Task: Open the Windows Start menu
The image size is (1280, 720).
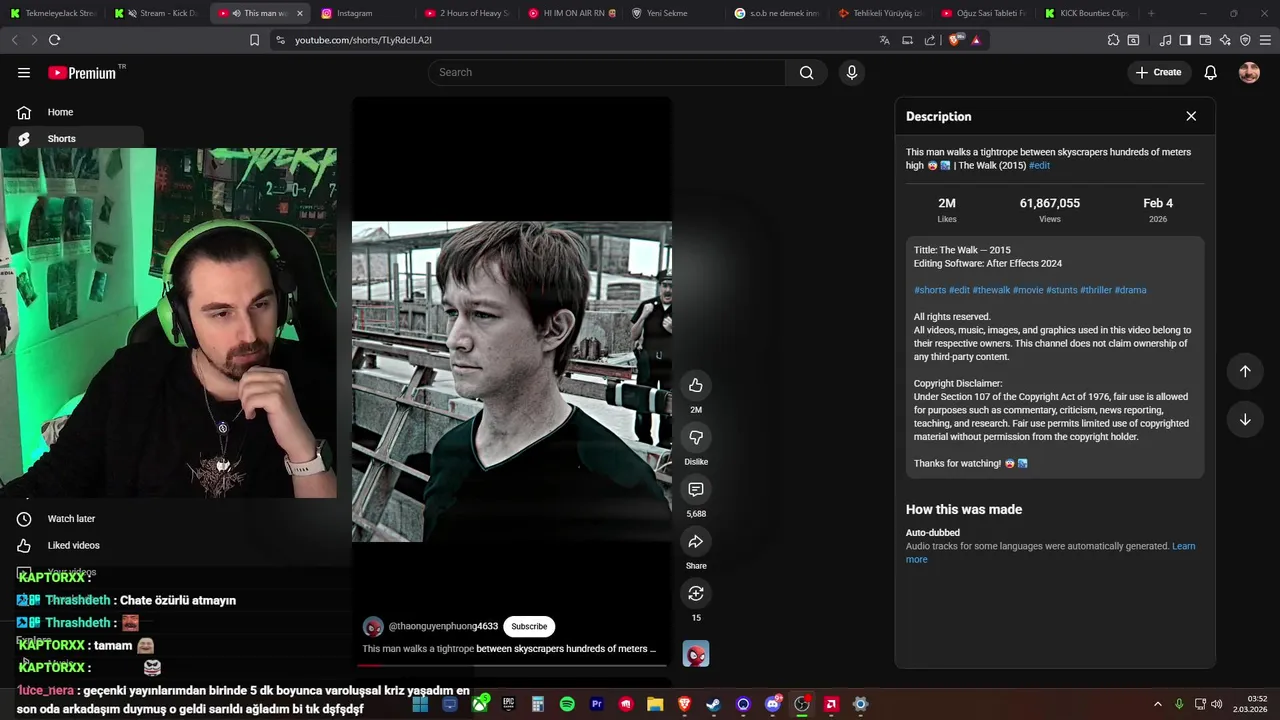Action: pos(421,704)
